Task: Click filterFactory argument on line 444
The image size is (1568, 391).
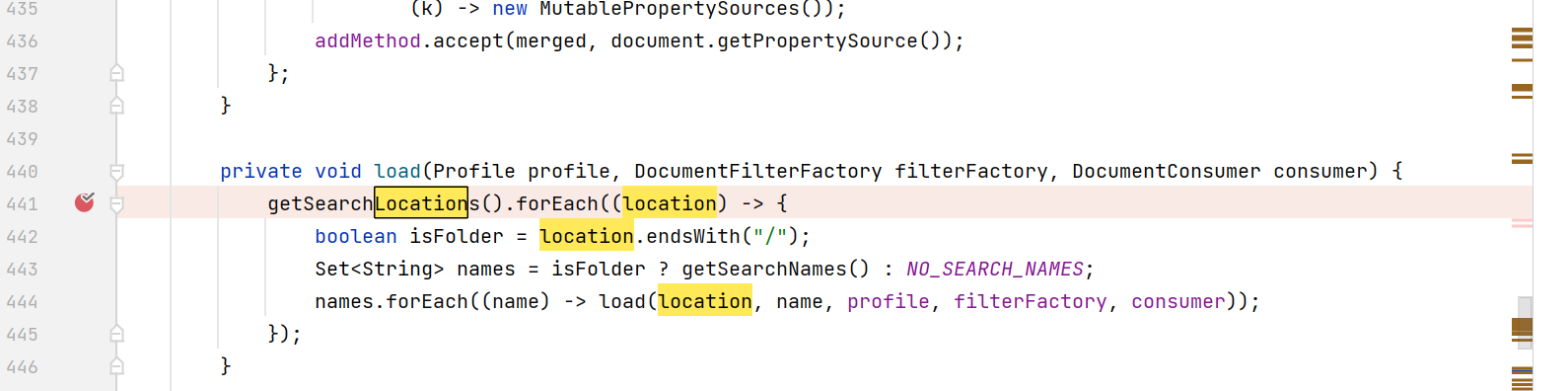Action: pyautogui.click(x=1031, y=301)
